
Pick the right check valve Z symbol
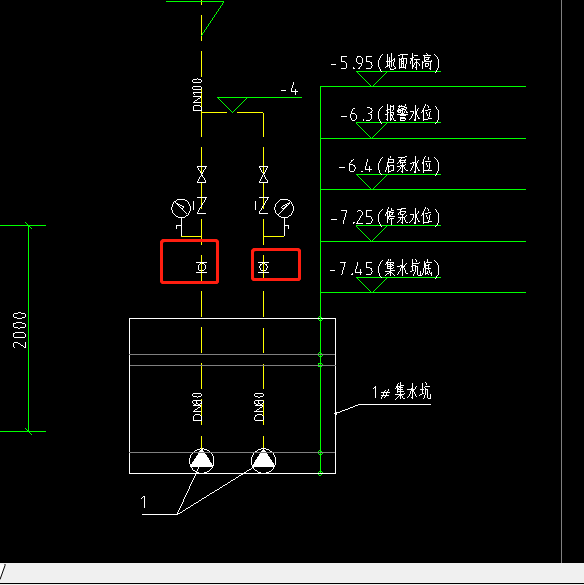pyautogui.click(x=263, y=206)
